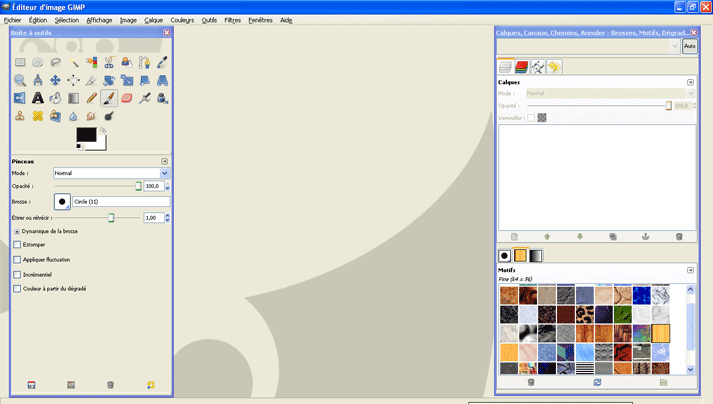The image size is (713, 404).
Task: Enable the Estomper checkbox
Action: [17, 245]
